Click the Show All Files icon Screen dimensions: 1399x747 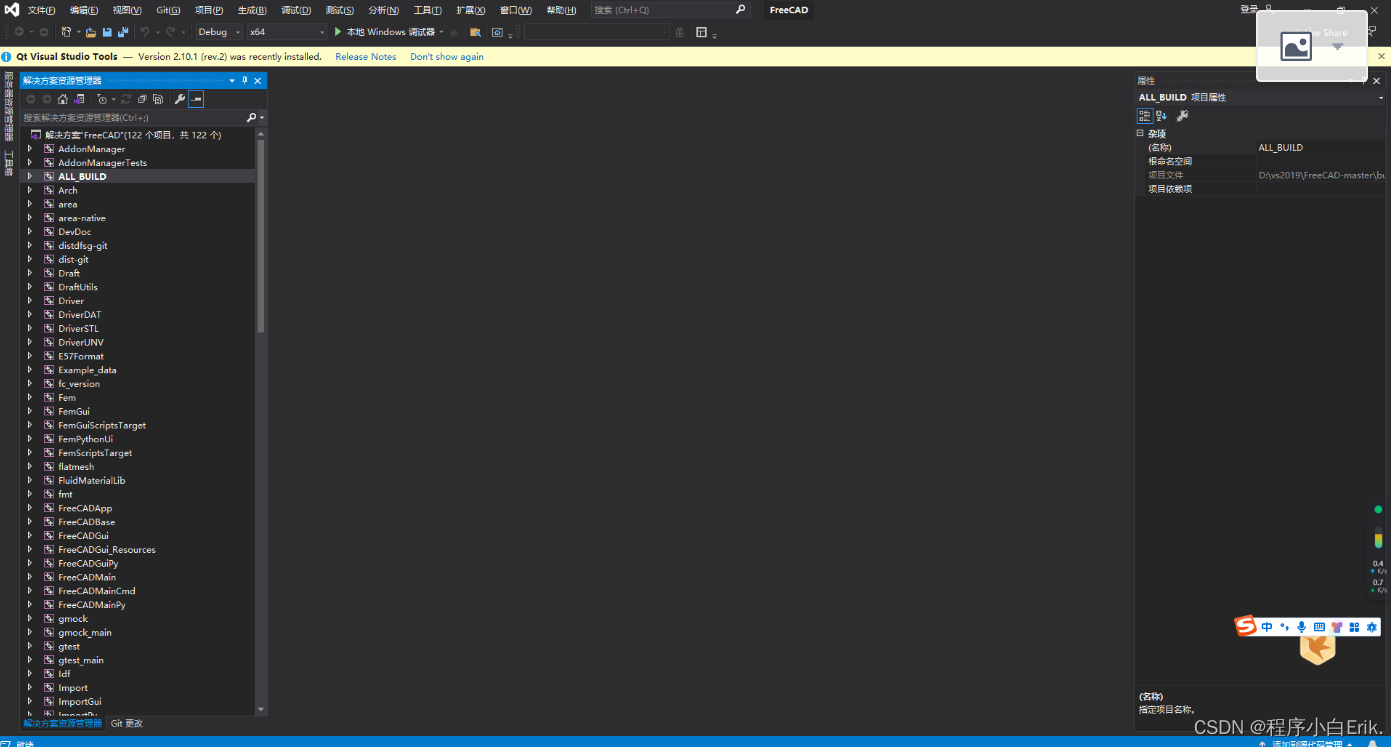tap(158, 99)
